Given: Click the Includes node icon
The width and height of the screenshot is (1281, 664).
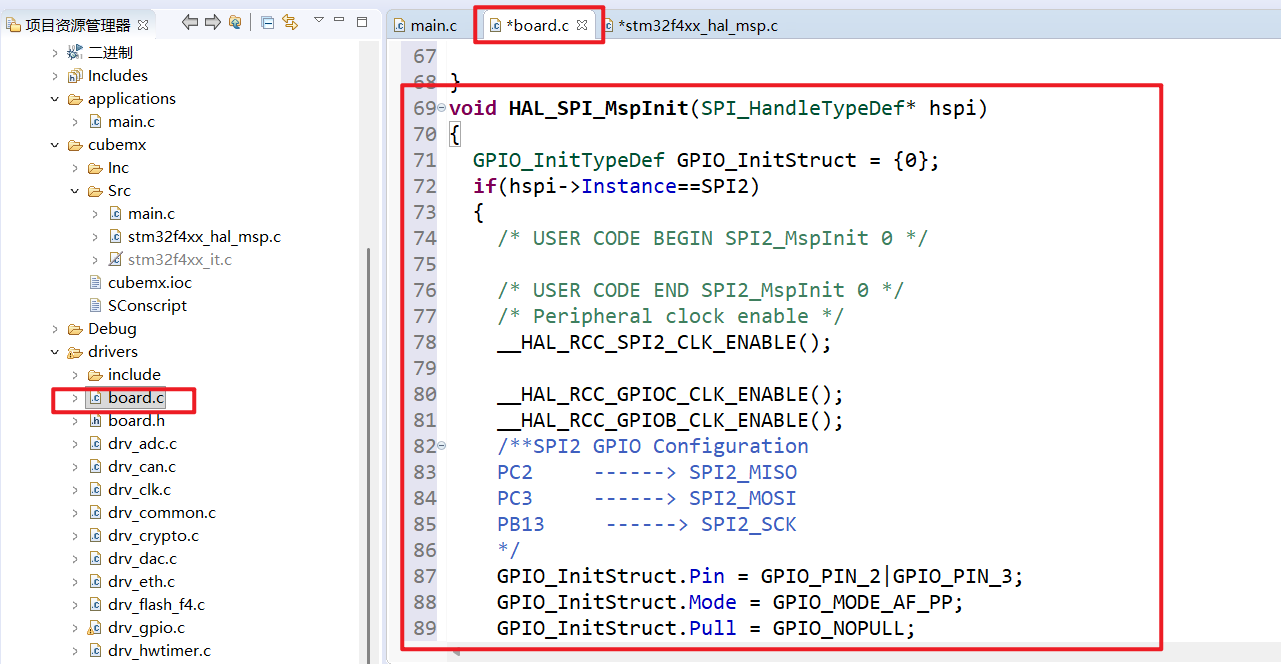Looking at the screenshot, I should pos(75,76).
